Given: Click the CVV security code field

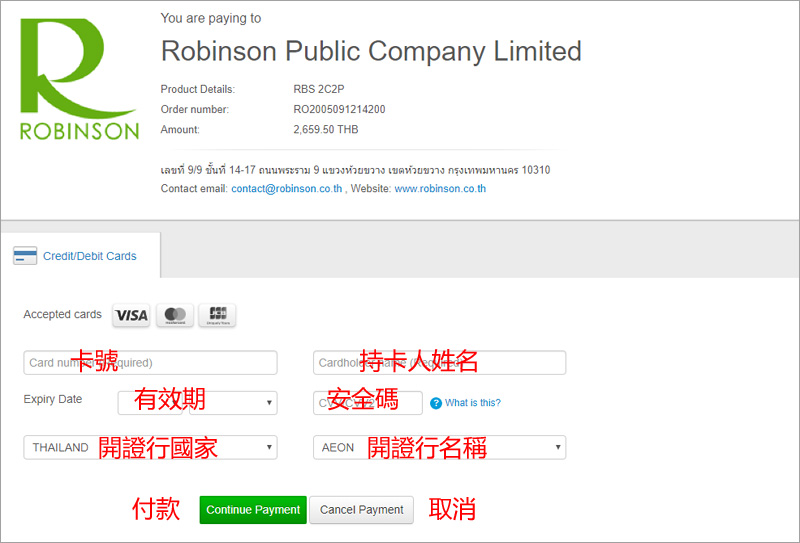Looking at the screenshot, I should pos(367,403).
